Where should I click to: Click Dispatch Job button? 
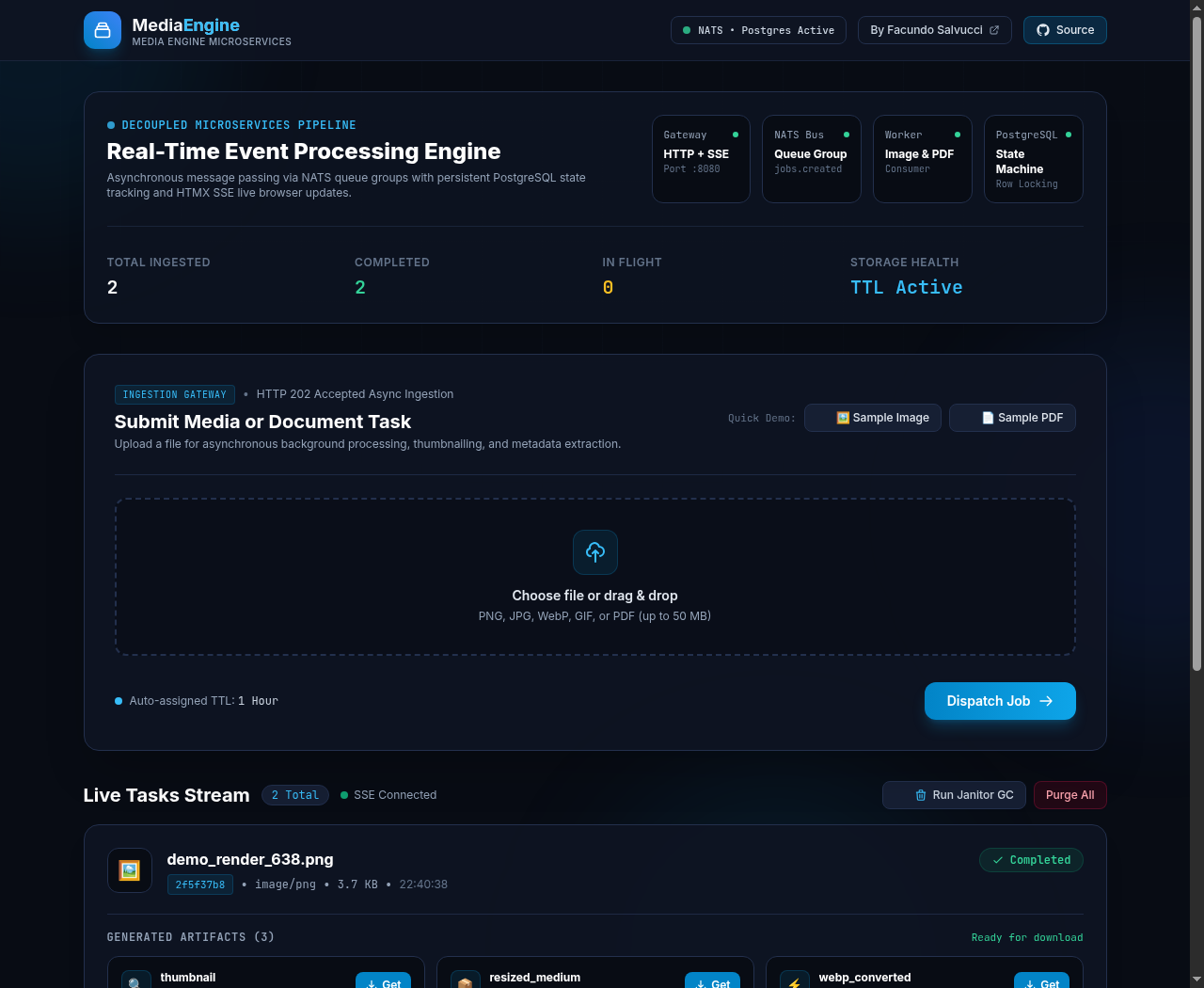(1000, 701)
